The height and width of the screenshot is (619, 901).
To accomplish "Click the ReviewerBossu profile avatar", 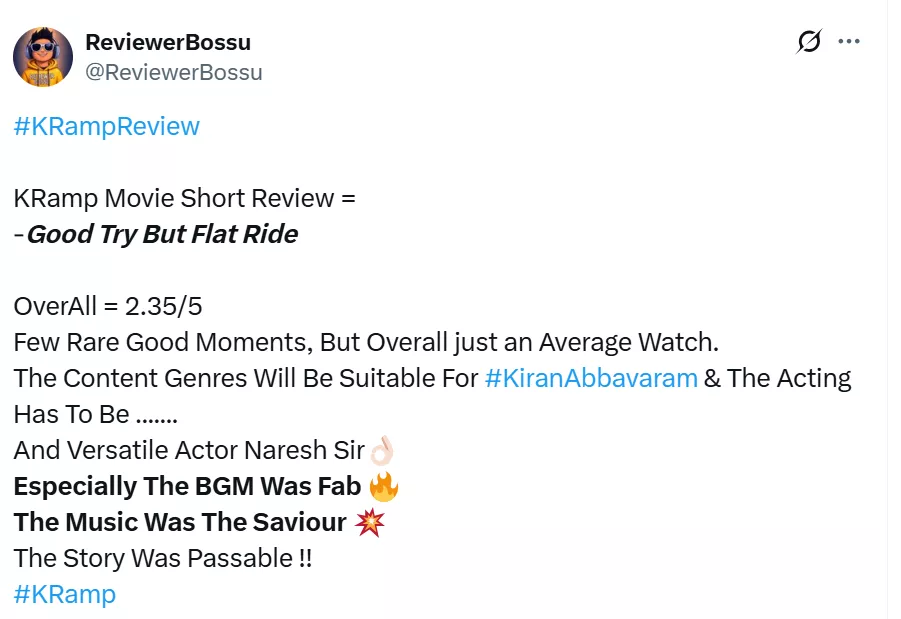I will pos(43,57).
